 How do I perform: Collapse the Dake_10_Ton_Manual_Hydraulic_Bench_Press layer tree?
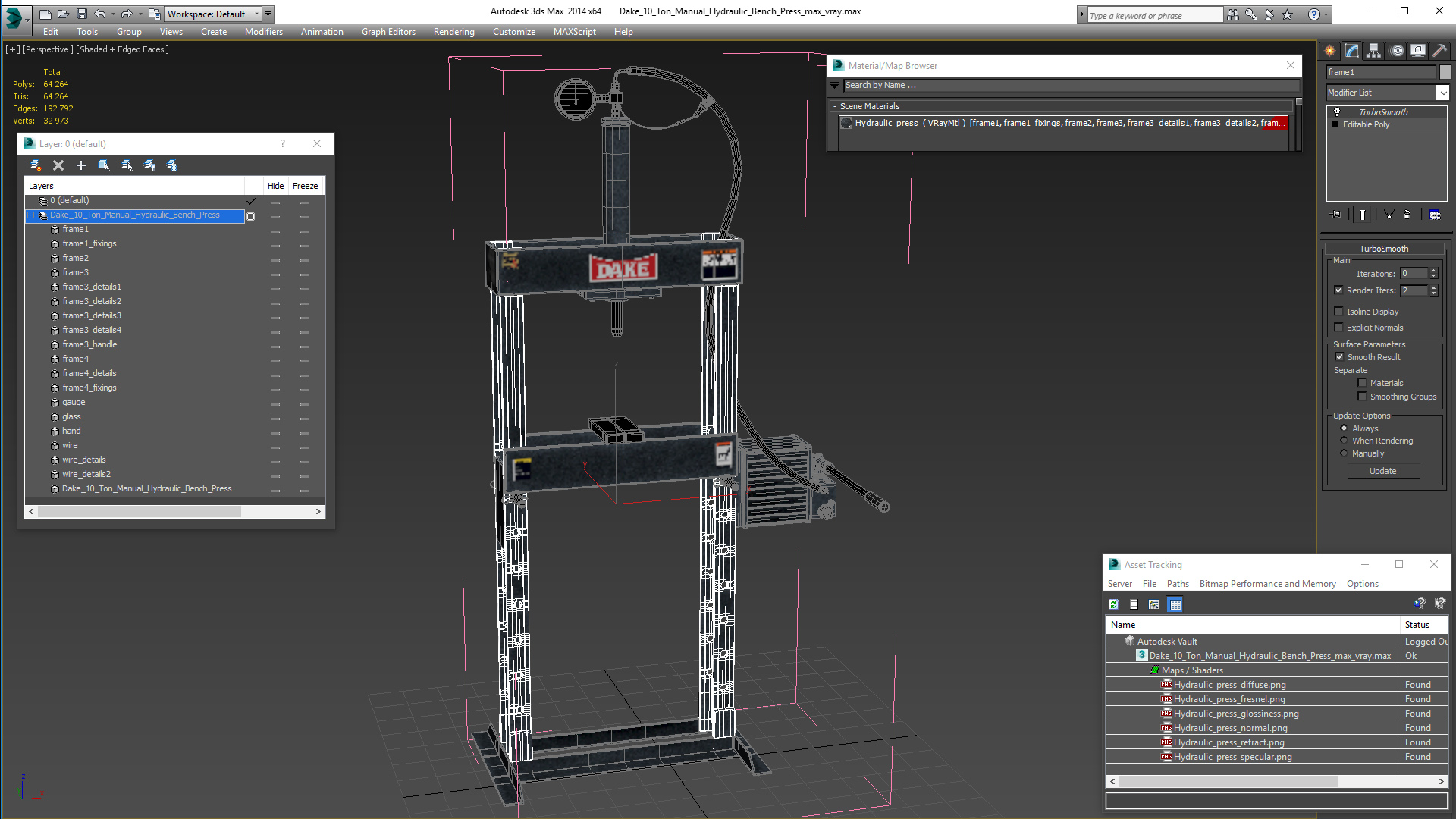(x=31, y=215)
